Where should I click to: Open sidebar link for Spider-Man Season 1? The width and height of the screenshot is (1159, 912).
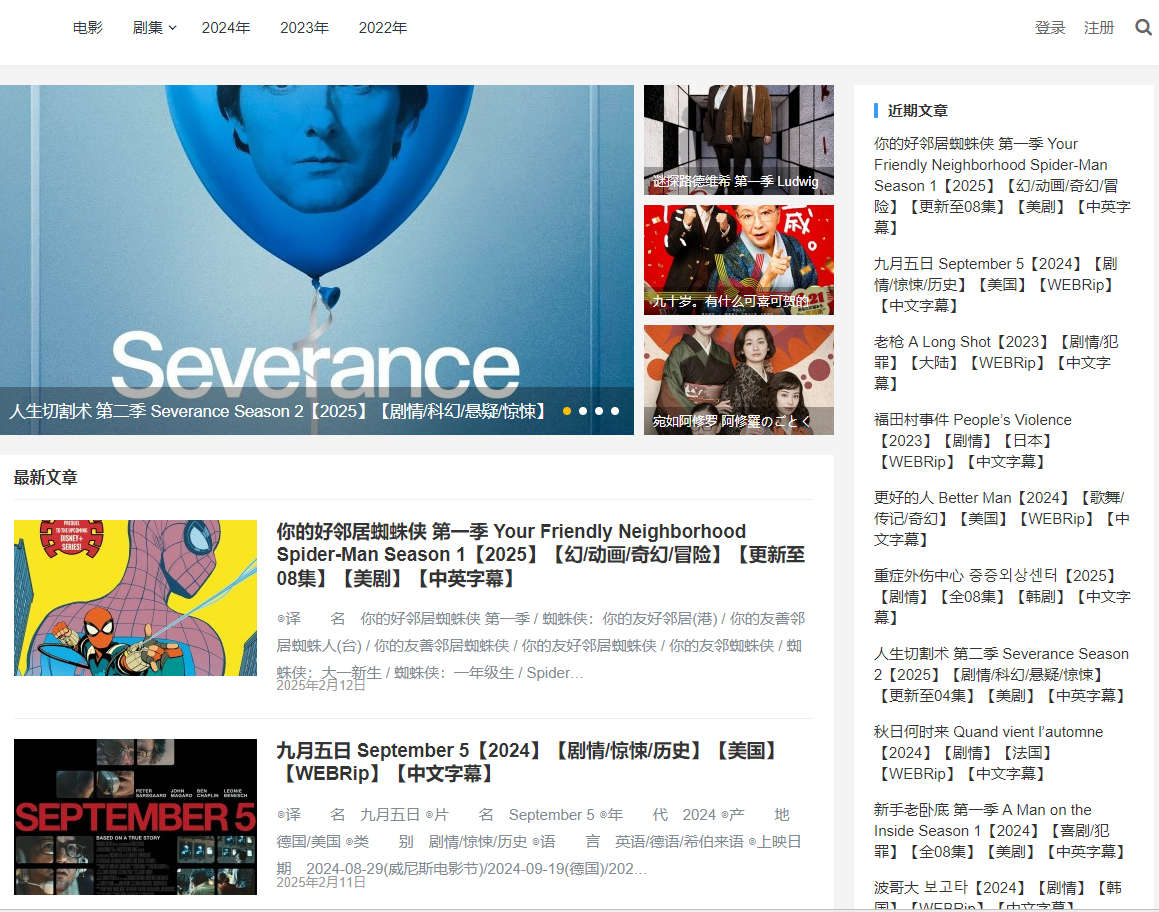tap(1002, 186)
